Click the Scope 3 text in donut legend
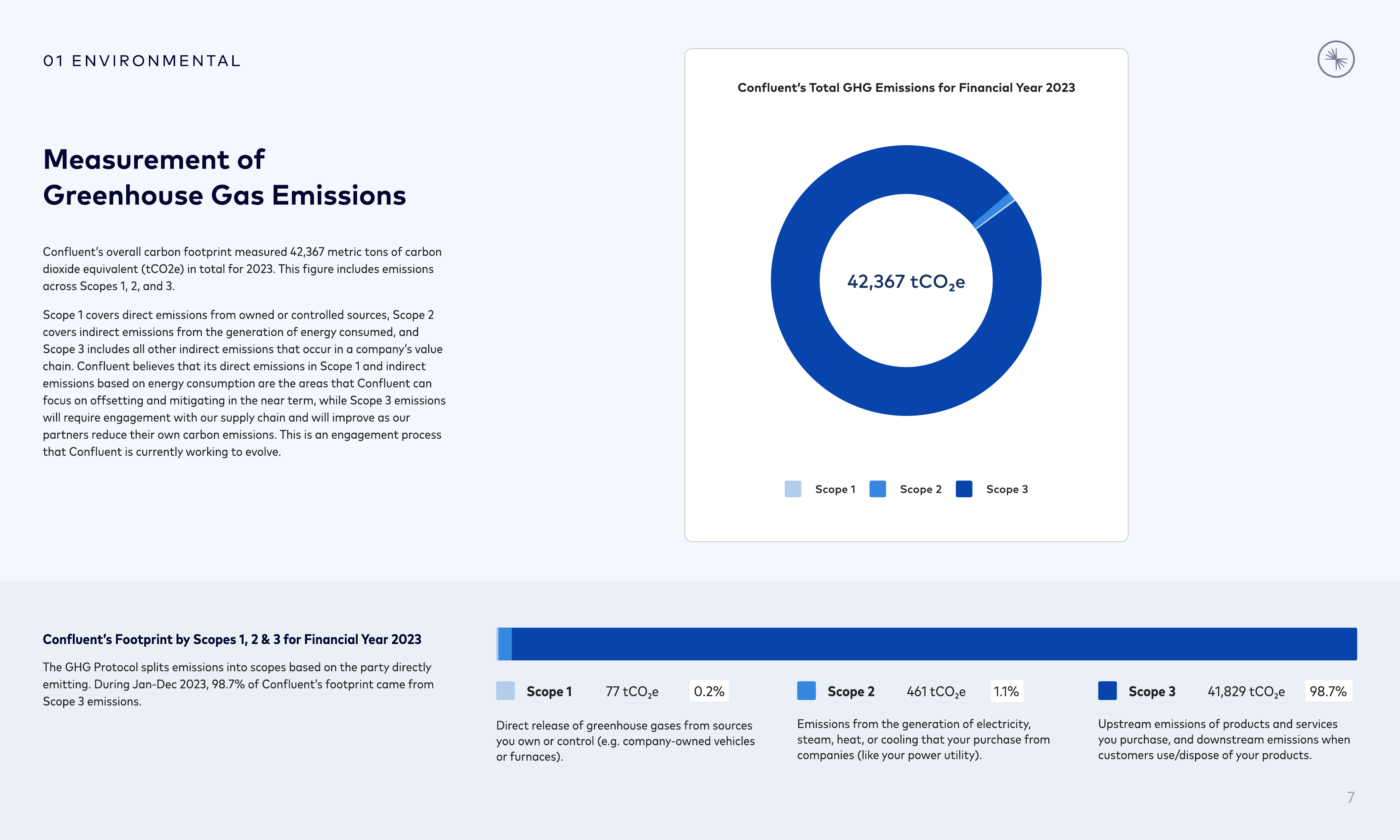 click(x=1007, y=489)
